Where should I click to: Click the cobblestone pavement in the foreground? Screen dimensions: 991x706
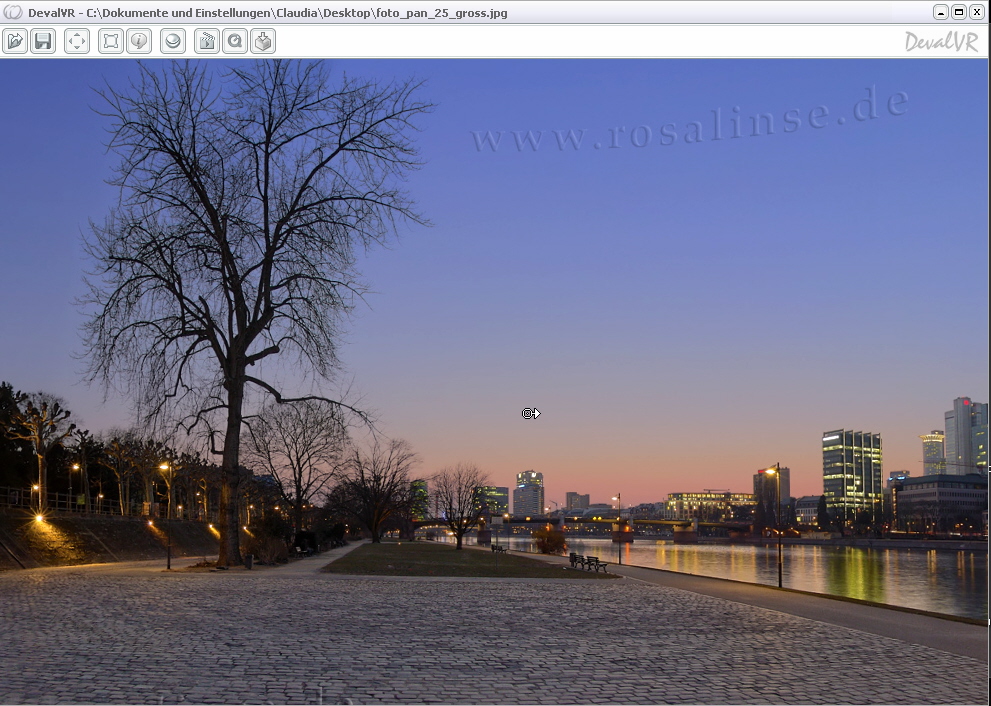tap(400, 640)
